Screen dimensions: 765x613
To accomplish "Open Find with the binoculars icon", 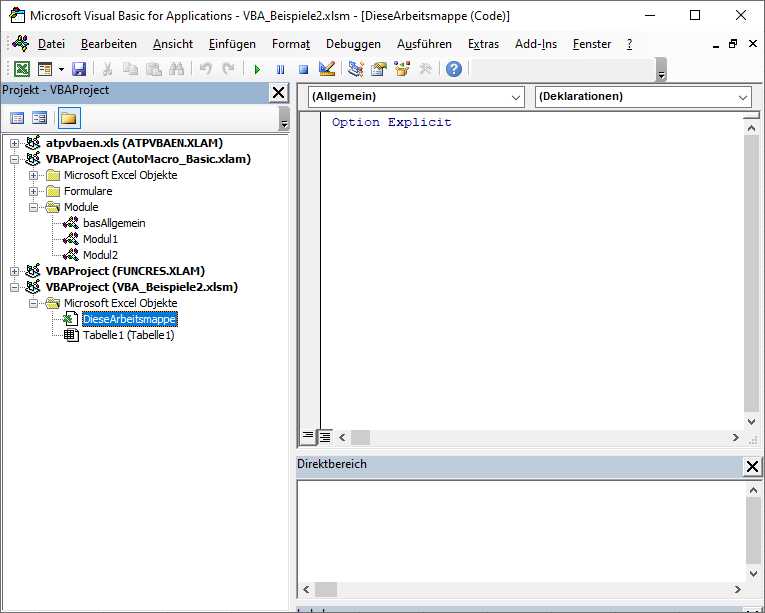I will click(x=176, y=69).
